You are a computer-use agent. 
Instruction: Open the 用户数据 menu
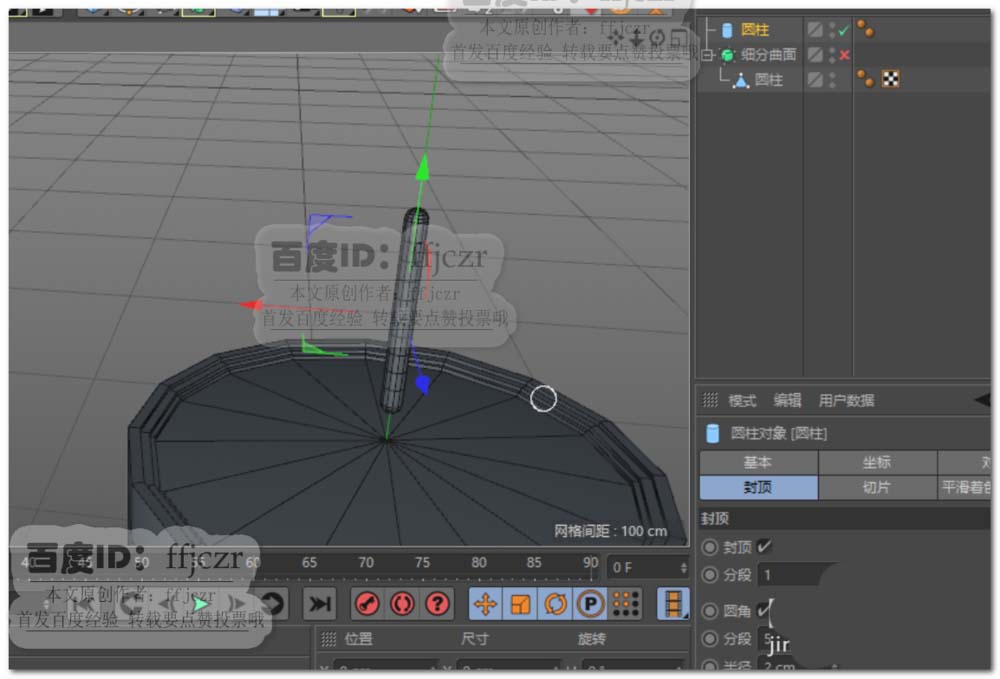(x=846, y=400)
